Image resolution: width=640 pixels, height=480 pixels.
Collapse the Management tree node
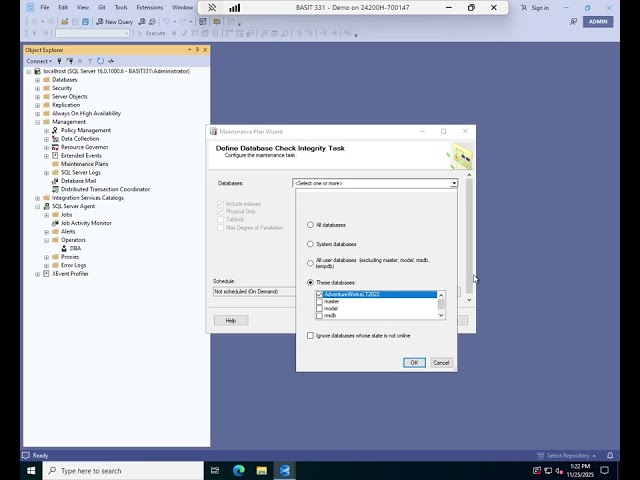tap(38, 122)
